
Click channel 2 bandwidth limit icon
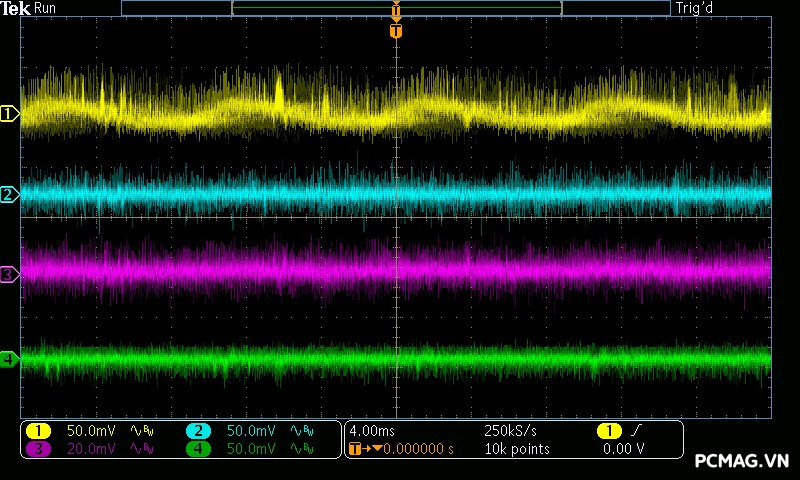[301, 431]
